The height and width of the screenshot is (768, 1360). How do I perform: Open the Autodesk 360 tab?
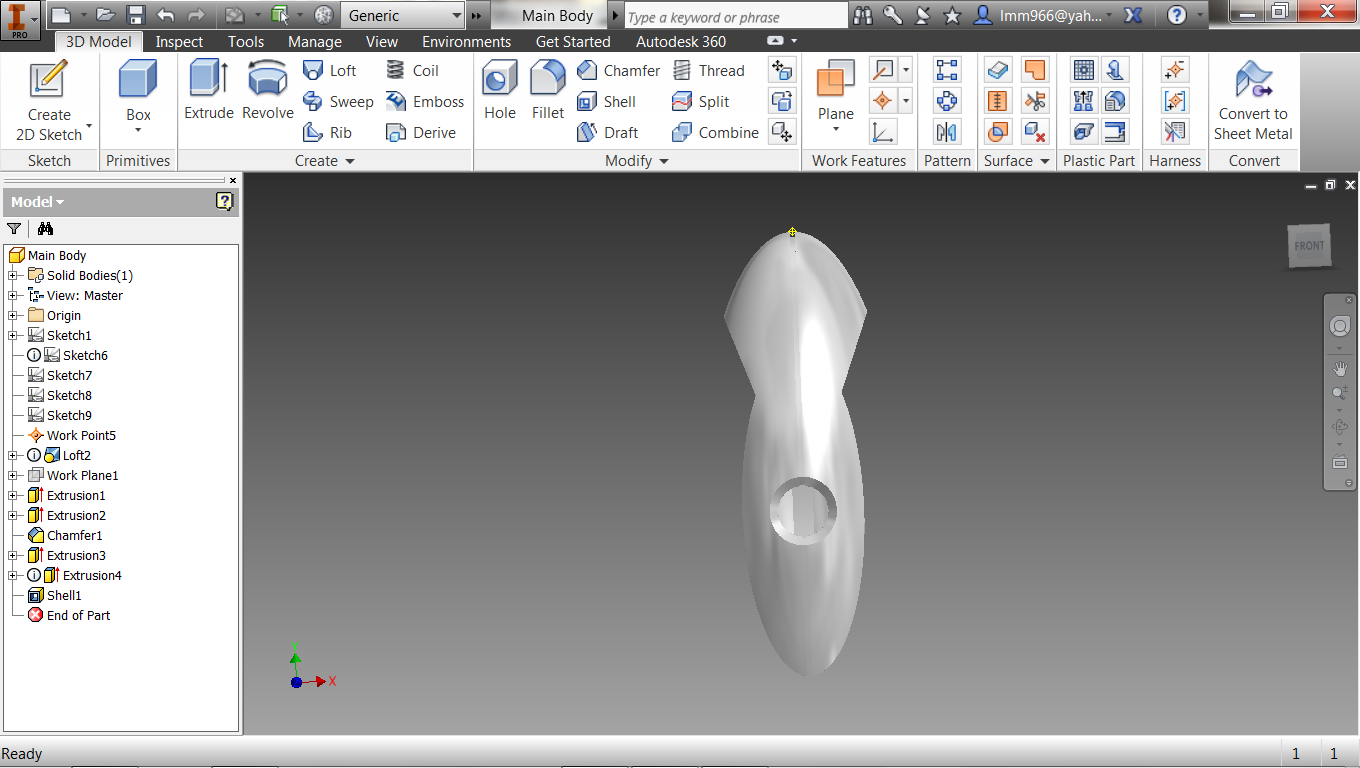[x=681, y=41]
